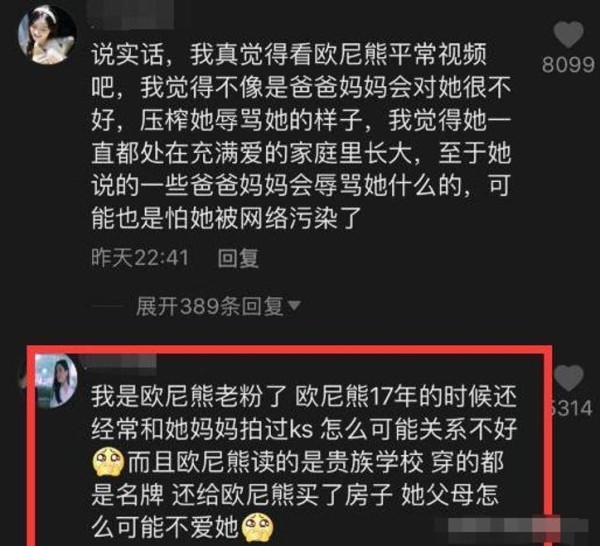Click the blurred watermark at bottom right

coord(517,525)
